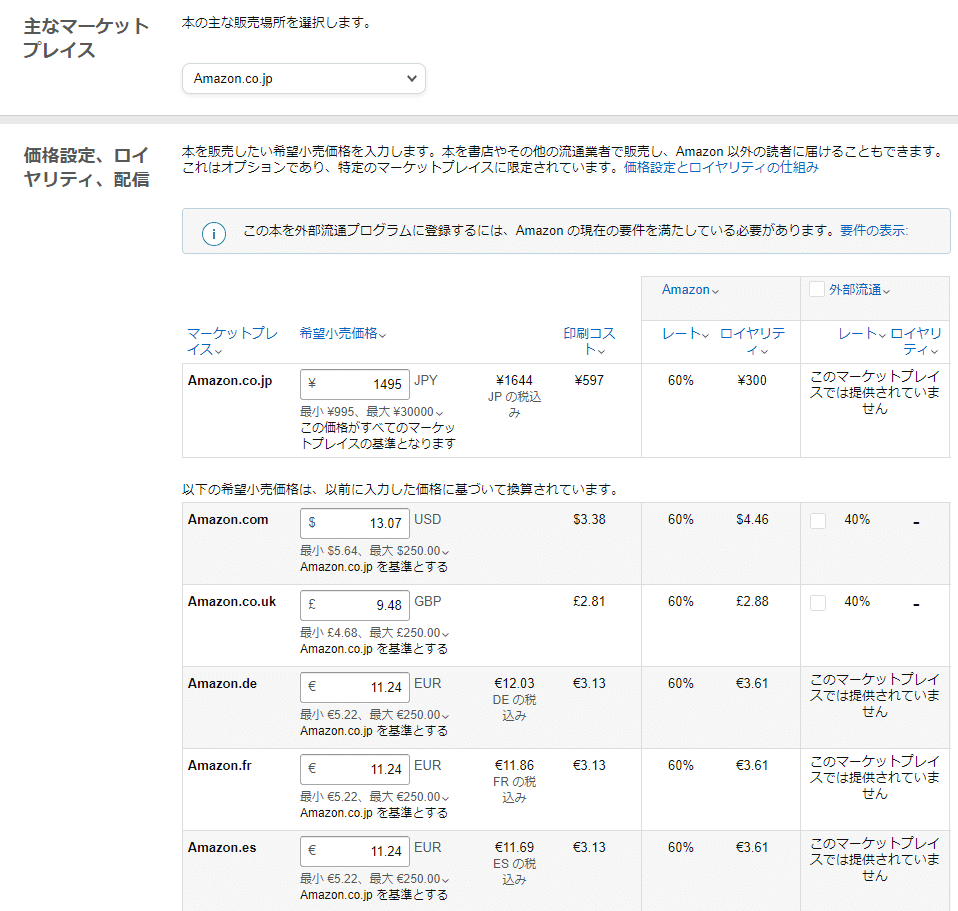
Task: Edit the Amazon.es EUR price field
Action: point(354,851)
